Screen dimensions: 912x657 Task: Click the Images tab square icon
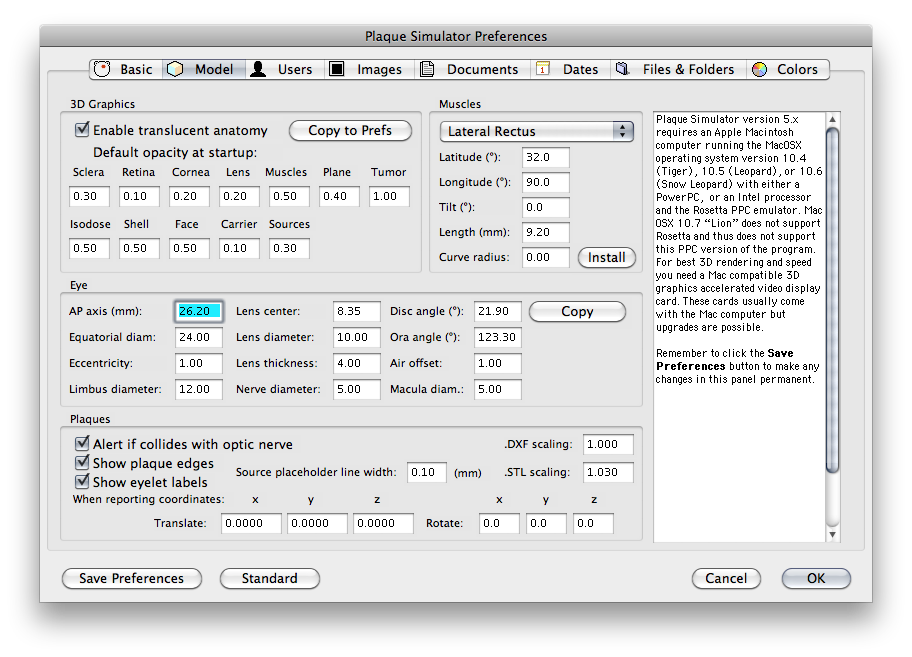tap(337, 69)
